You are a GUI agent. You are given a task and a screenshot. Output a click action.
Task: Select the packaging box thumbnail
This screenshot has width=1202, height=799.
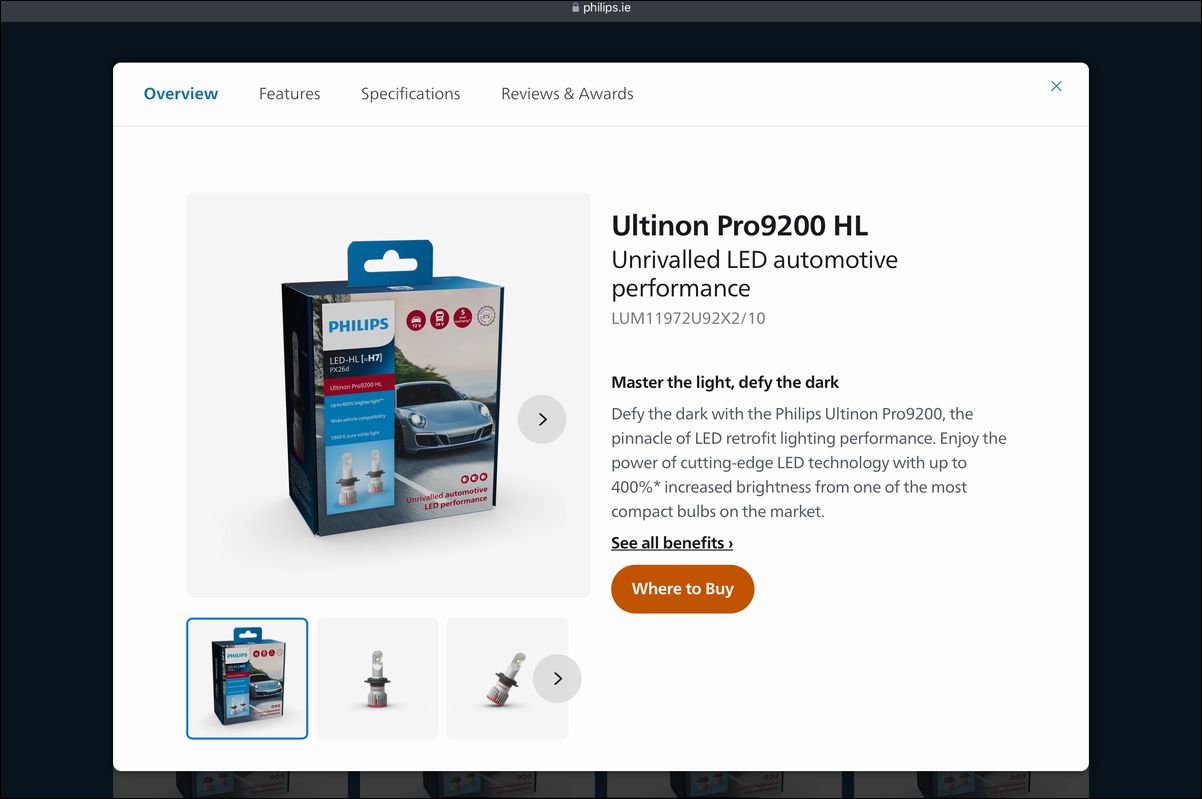tap(247, 678)
